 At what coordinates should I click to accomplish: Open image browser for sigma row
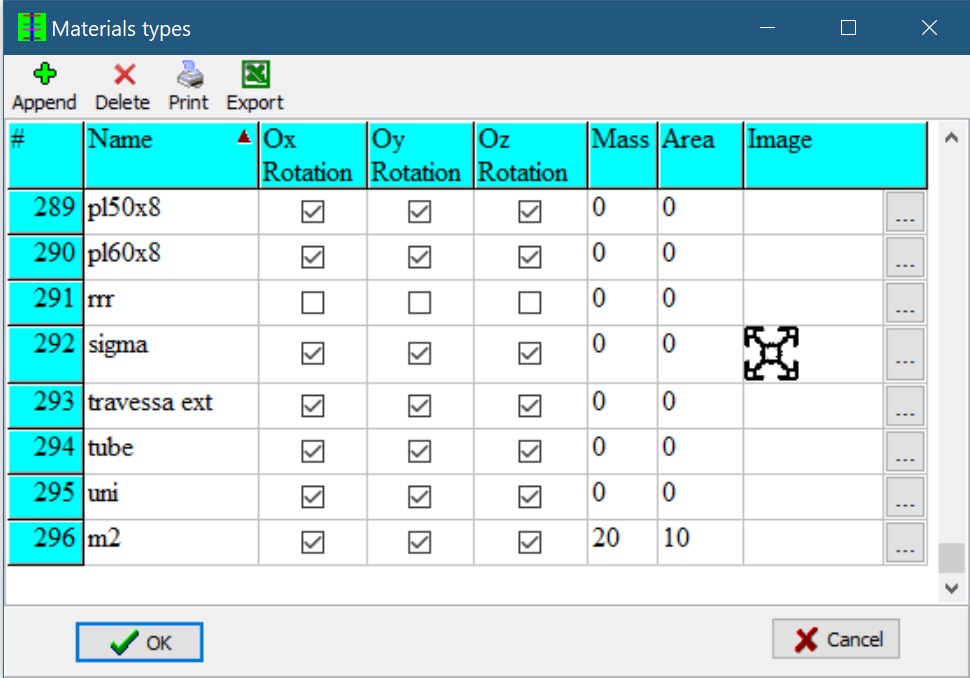(904, 355)
